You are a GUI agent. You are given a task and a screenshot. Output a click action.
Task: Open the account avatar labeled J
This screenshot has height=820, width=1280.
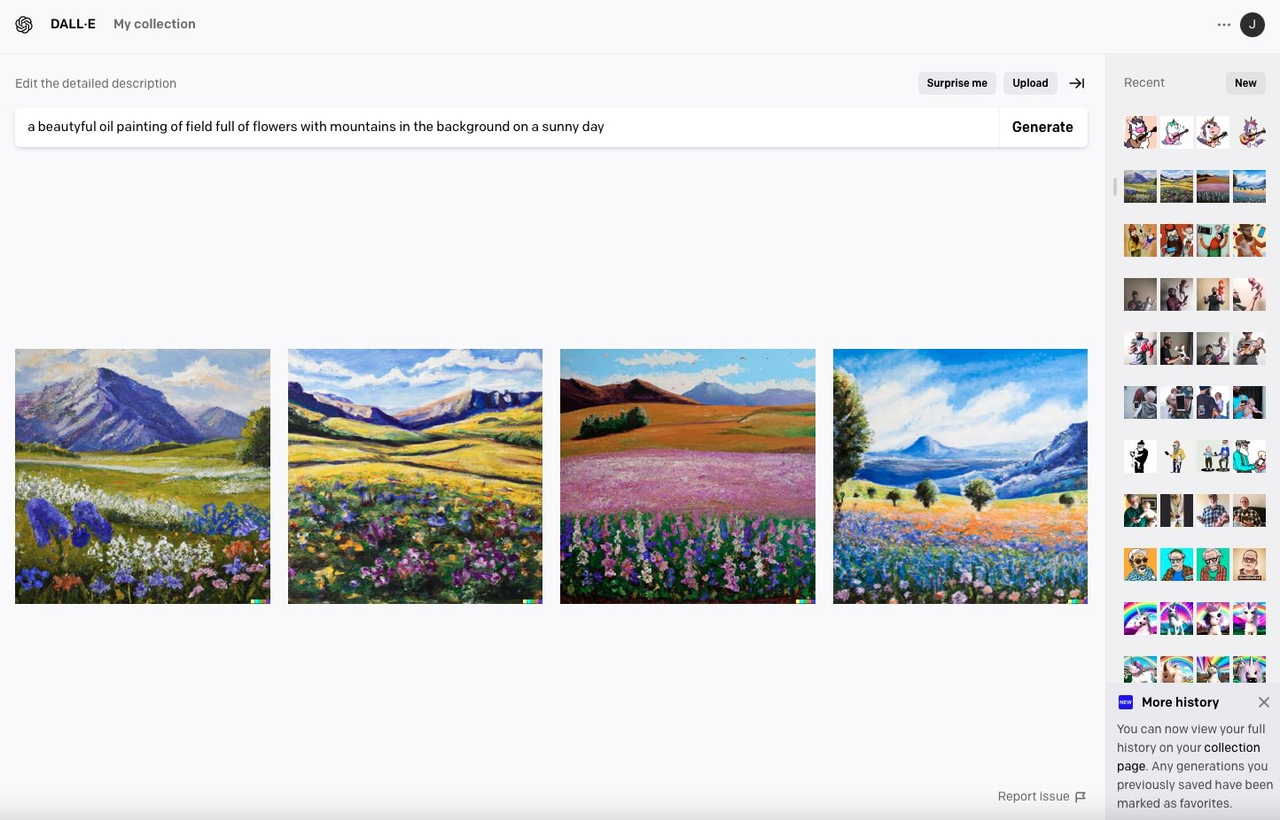coord(1252,25)
